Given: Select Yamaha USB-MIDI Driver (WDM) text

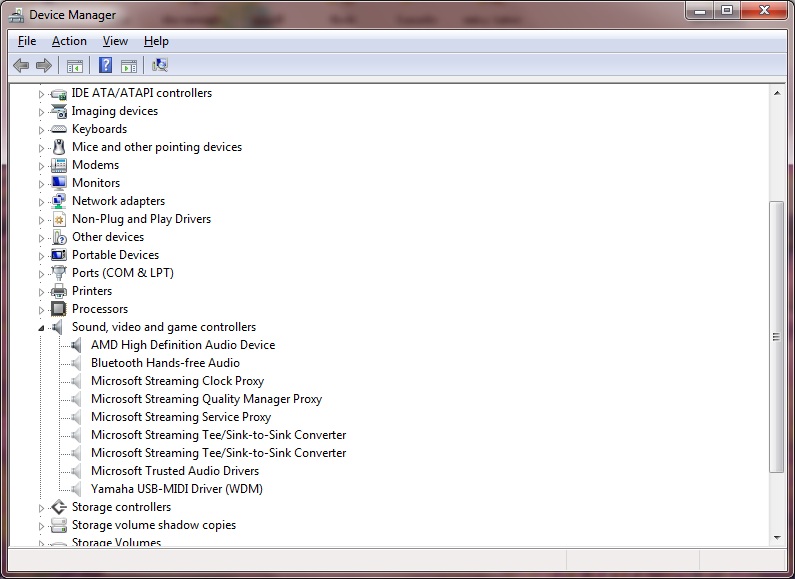Looking at the screenshot, I should tap(177, 489).
